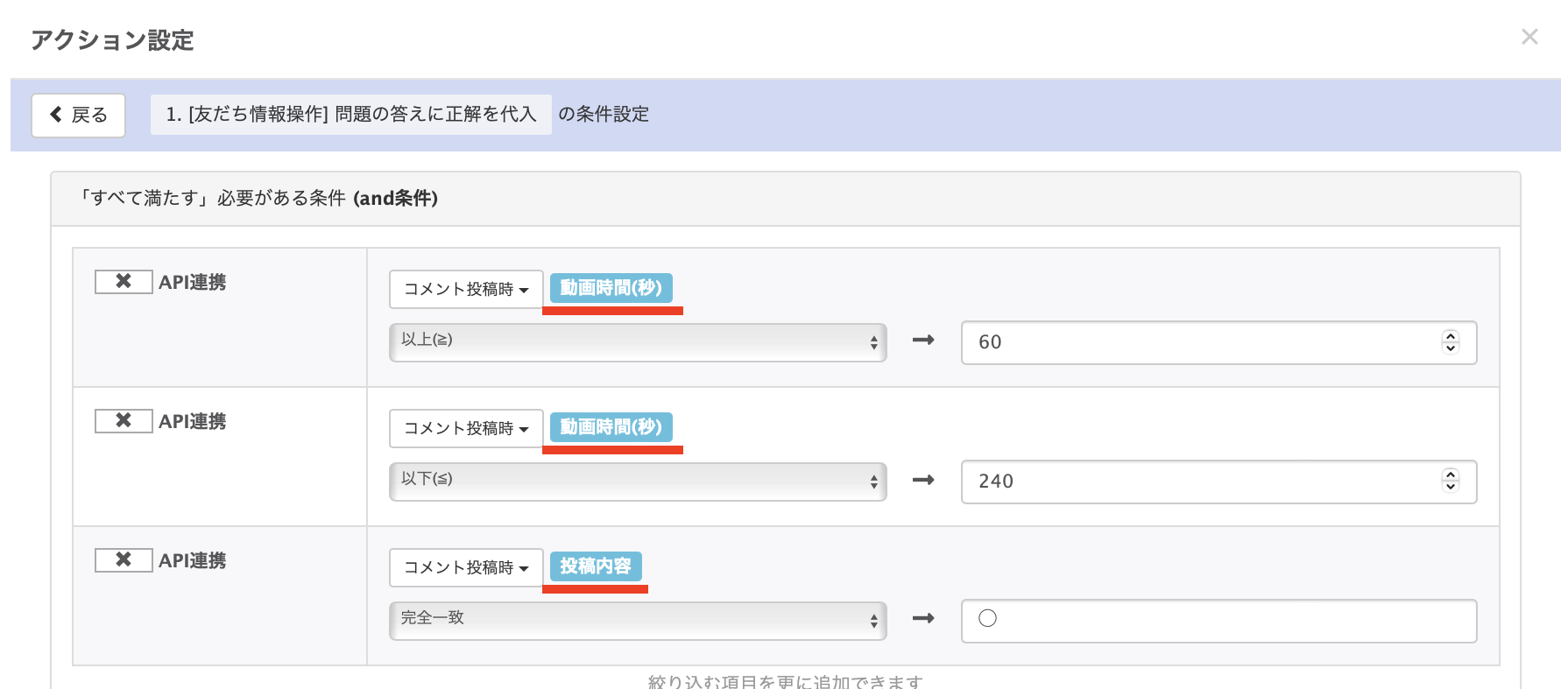Open コメント投稿時 dropdown in the 240 row

click(466, 428)
